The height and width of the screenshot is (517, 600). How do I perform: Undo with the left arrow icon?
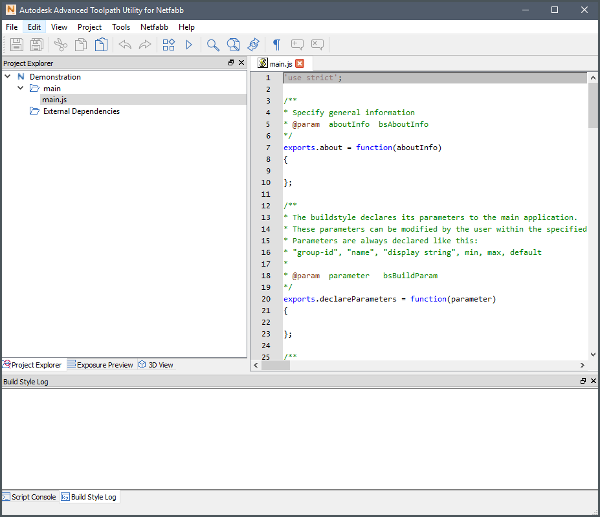(125, 45)
